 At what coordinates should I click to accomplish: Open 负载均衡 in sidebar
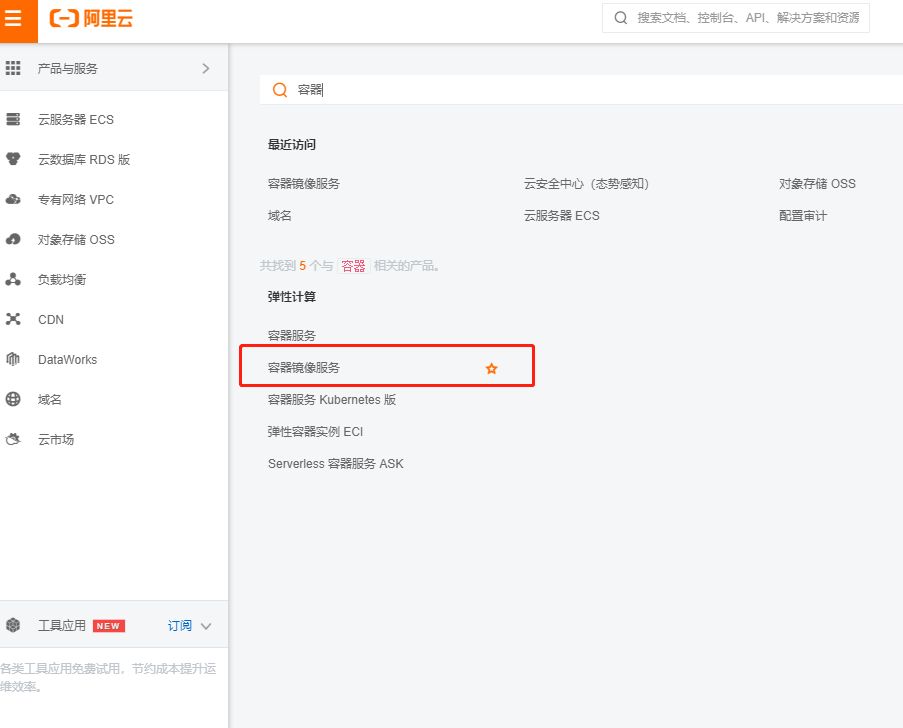coord(62,279)
